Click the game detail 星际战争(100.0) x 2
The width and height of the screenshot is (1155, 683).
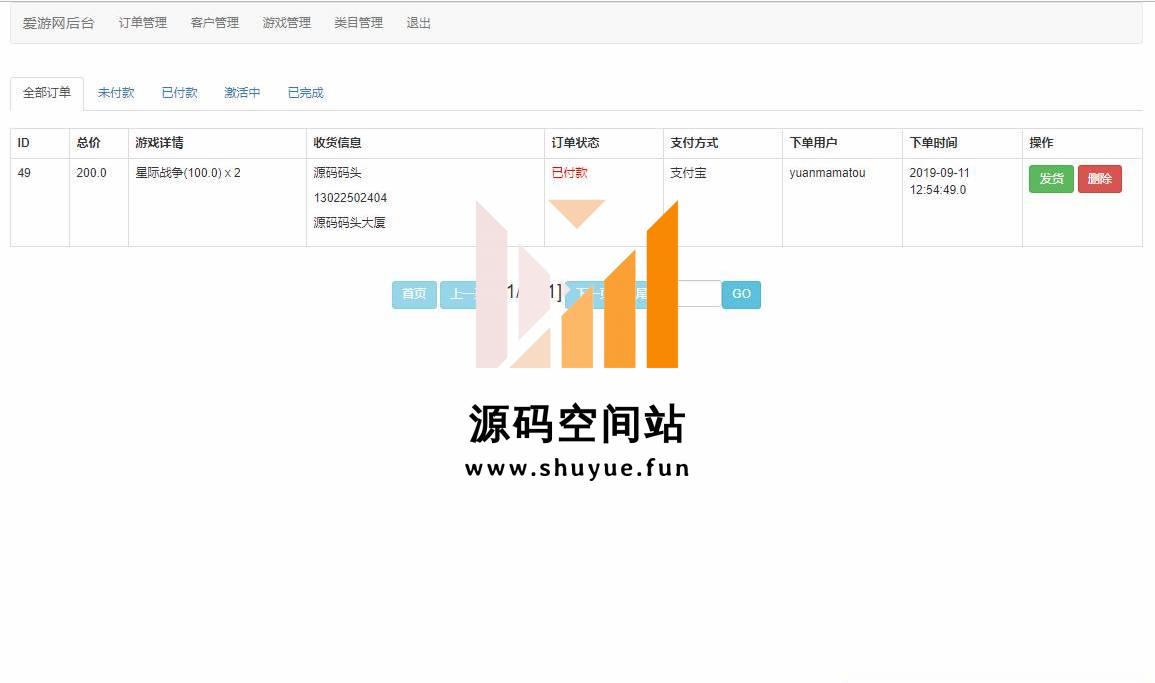tap(188, 173)
